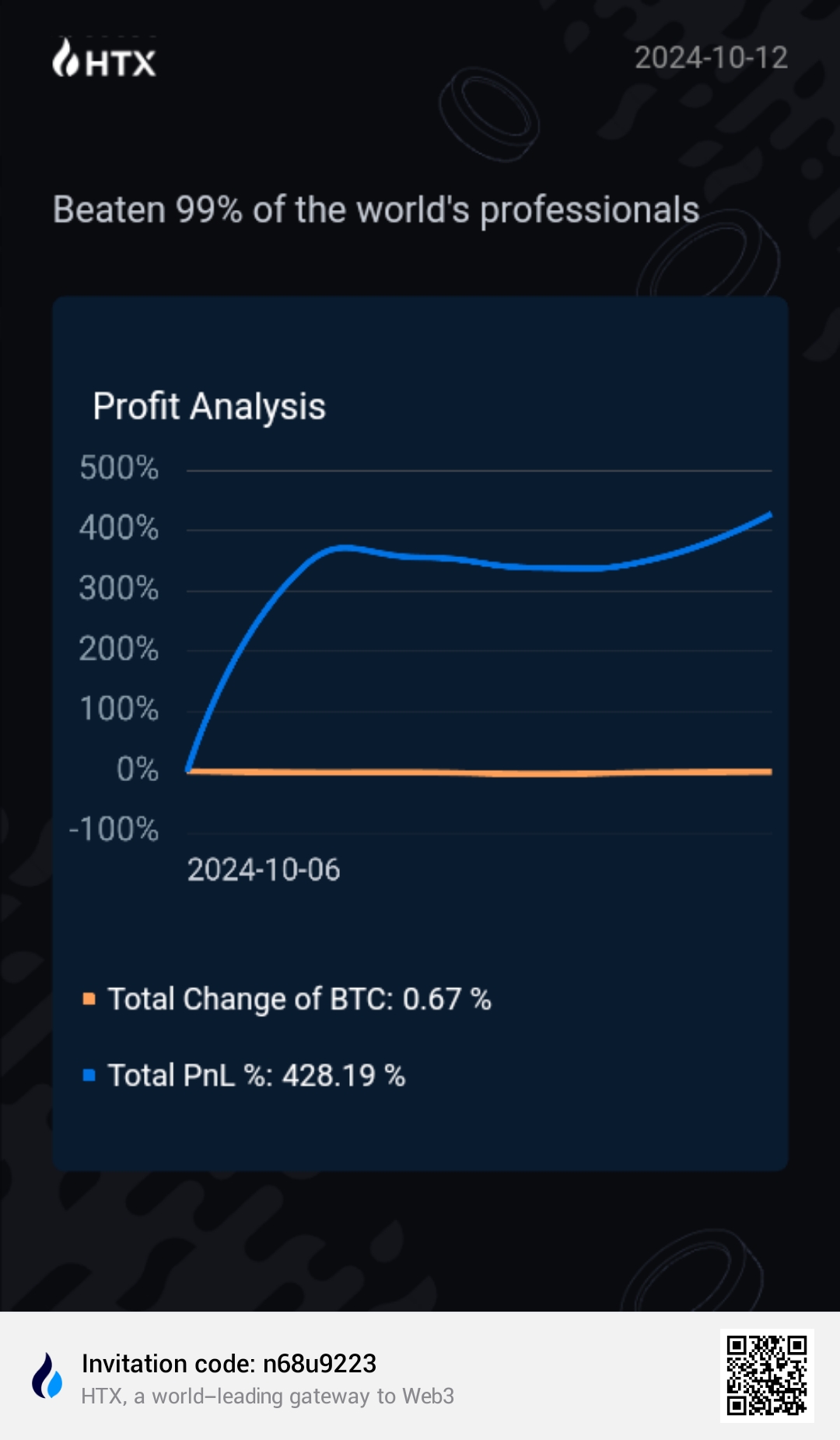
Task: Click the 300% axis label
Action: point(119,588)
